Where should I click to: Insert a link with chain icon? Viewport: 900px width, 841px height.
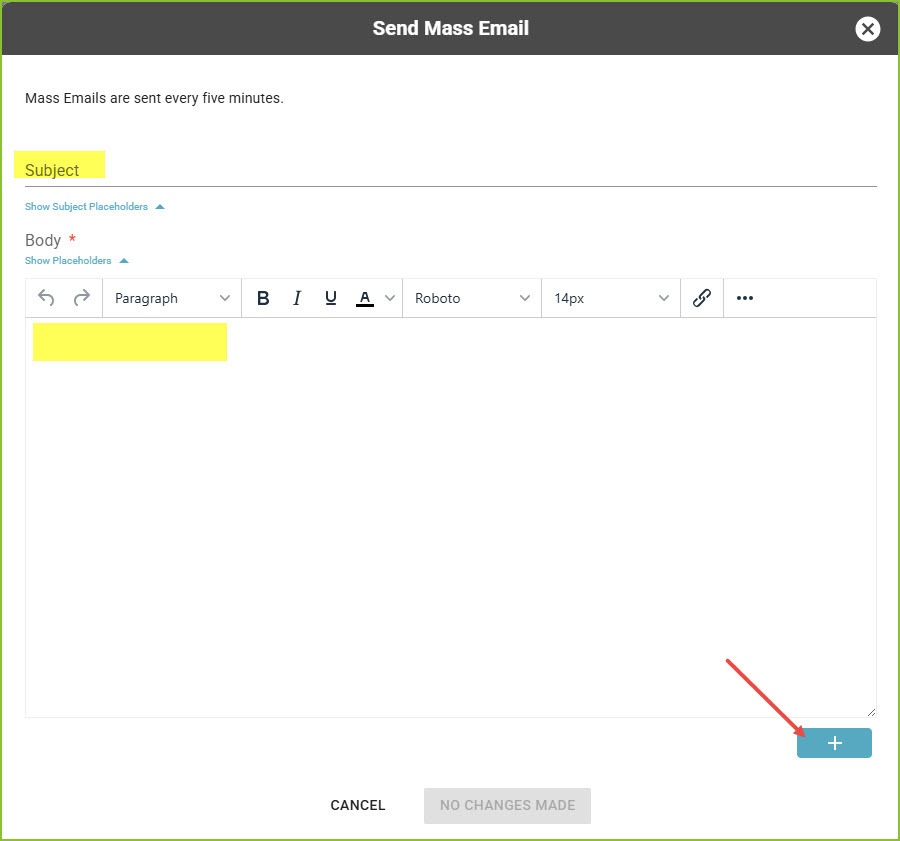(701, 298)
